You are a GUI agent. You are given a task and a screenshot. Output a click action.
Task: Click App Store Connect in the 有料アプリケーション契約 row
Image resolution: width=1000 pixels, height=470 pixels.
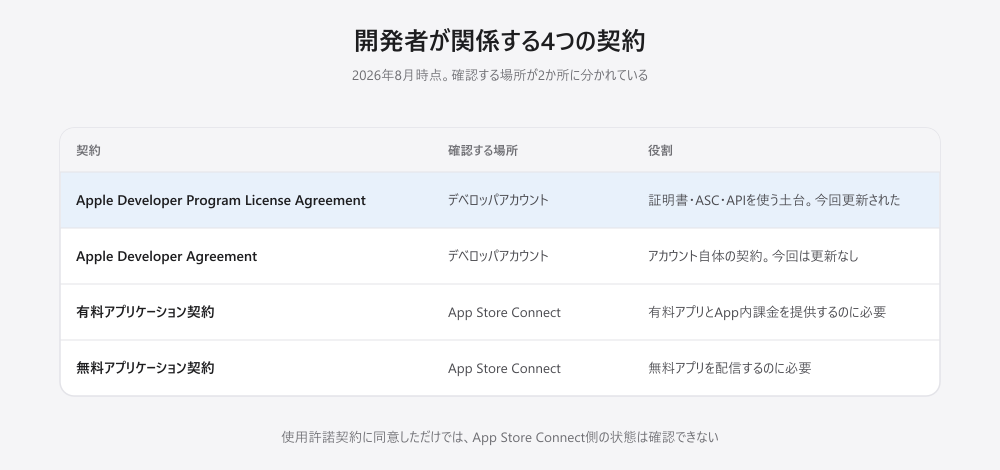coord(504,312)
